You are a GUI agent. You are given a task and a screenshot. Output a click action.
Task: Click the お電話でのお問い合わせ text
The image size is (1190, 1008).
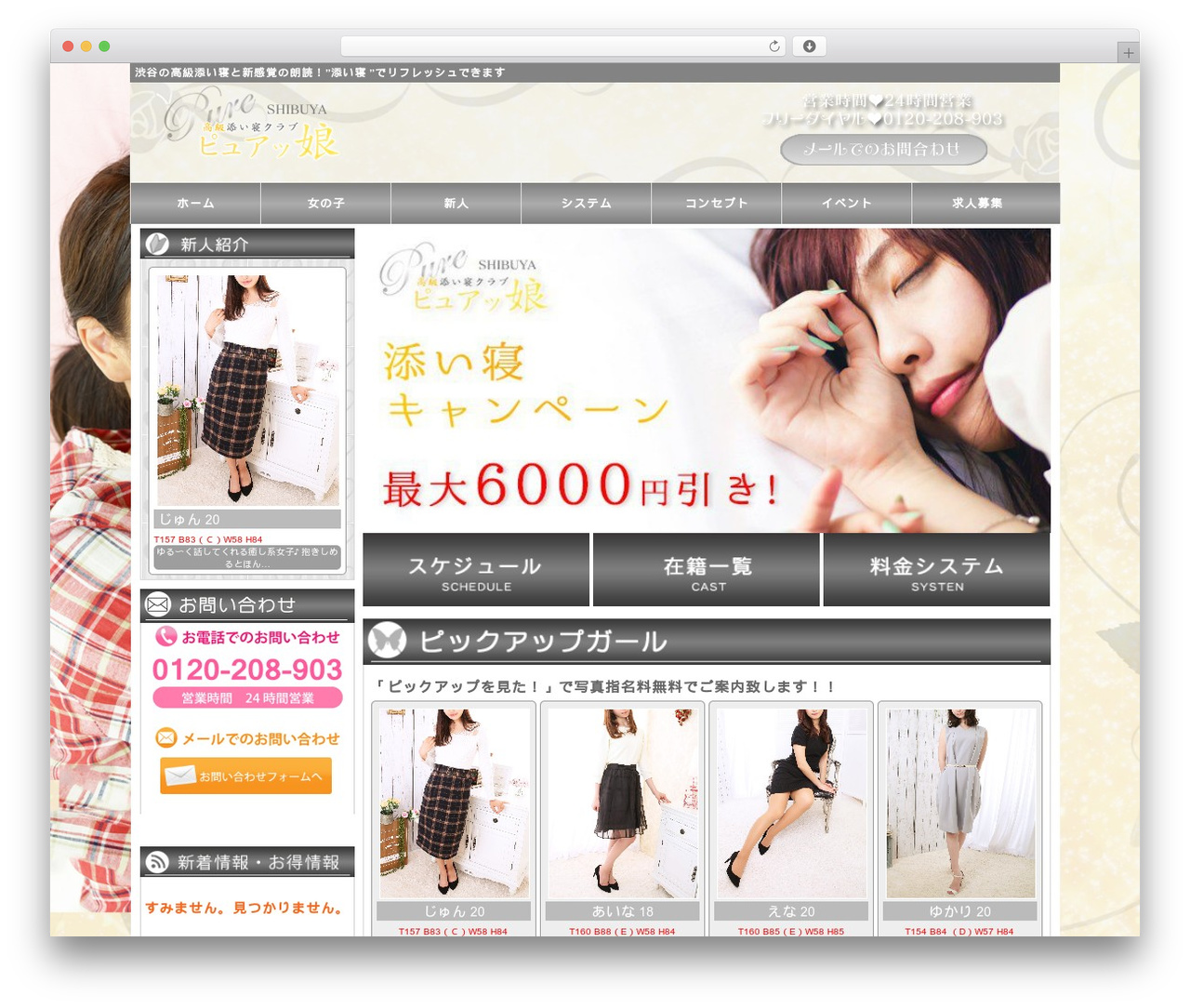pos(260,637)
